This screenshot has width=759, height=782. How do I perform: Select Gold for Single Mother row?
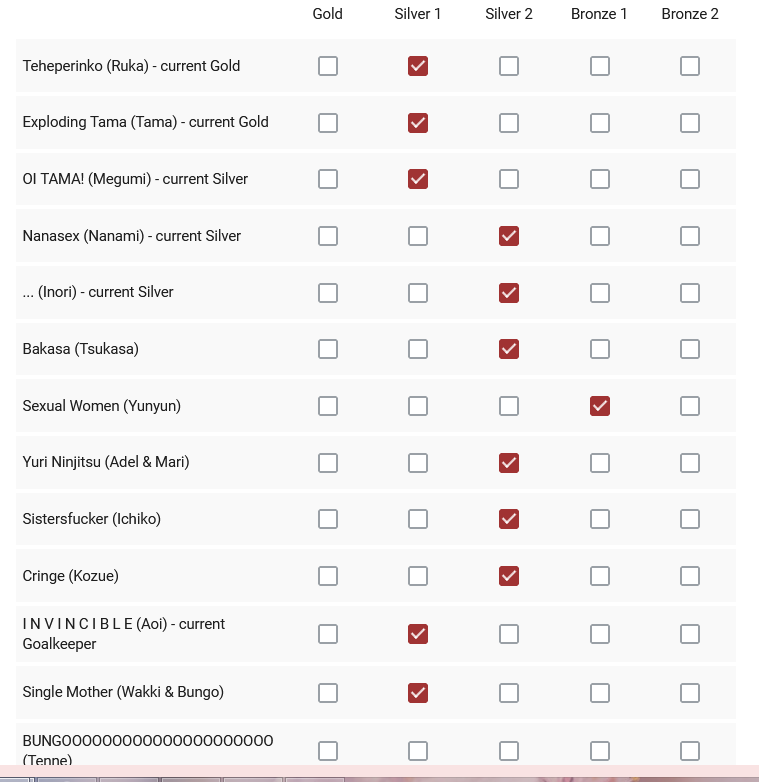[x=327, y=692]
